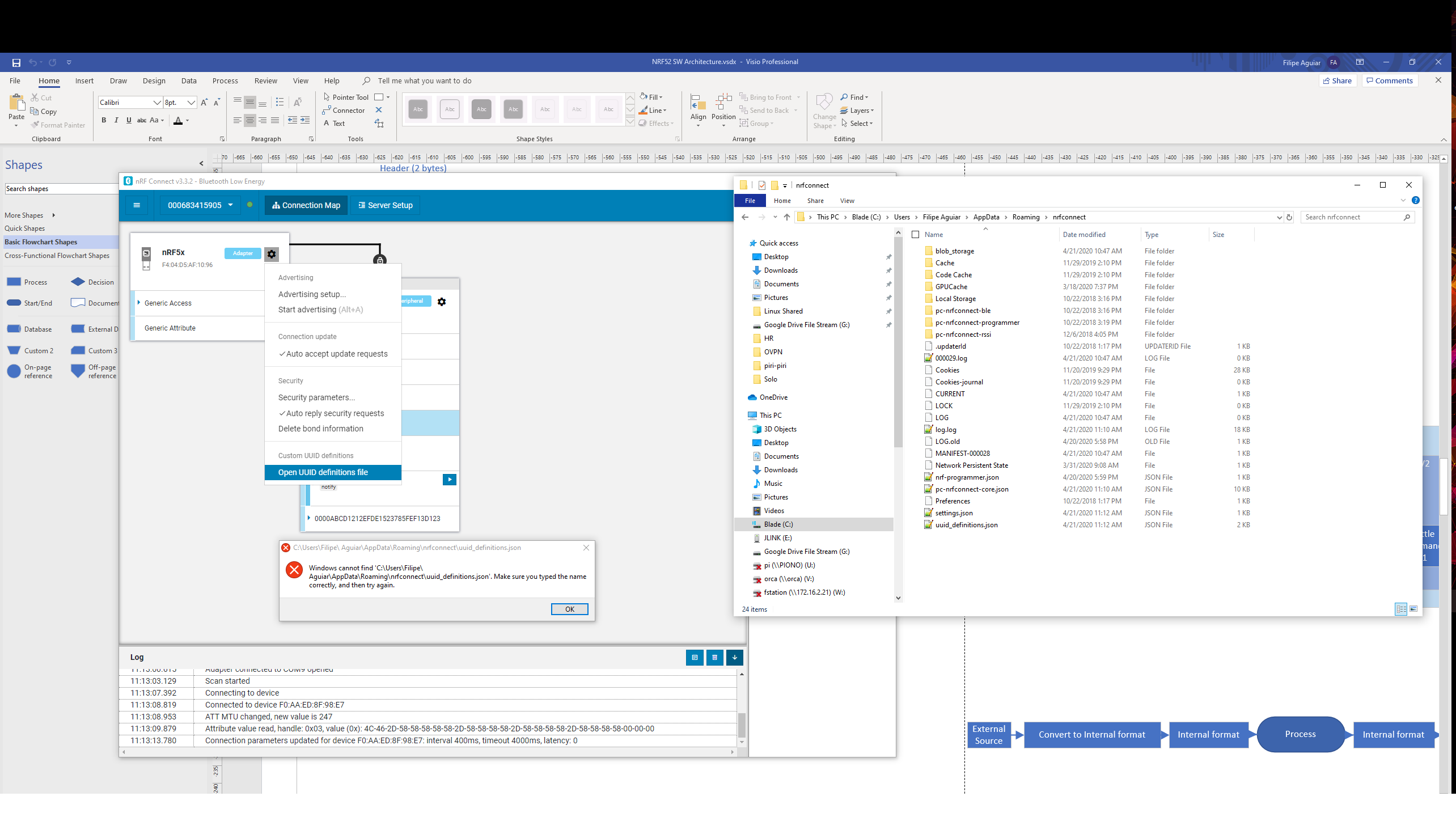Toggle log auto-scroll down arrow icon
This screenshot has height=830, width=1456.
735,657
